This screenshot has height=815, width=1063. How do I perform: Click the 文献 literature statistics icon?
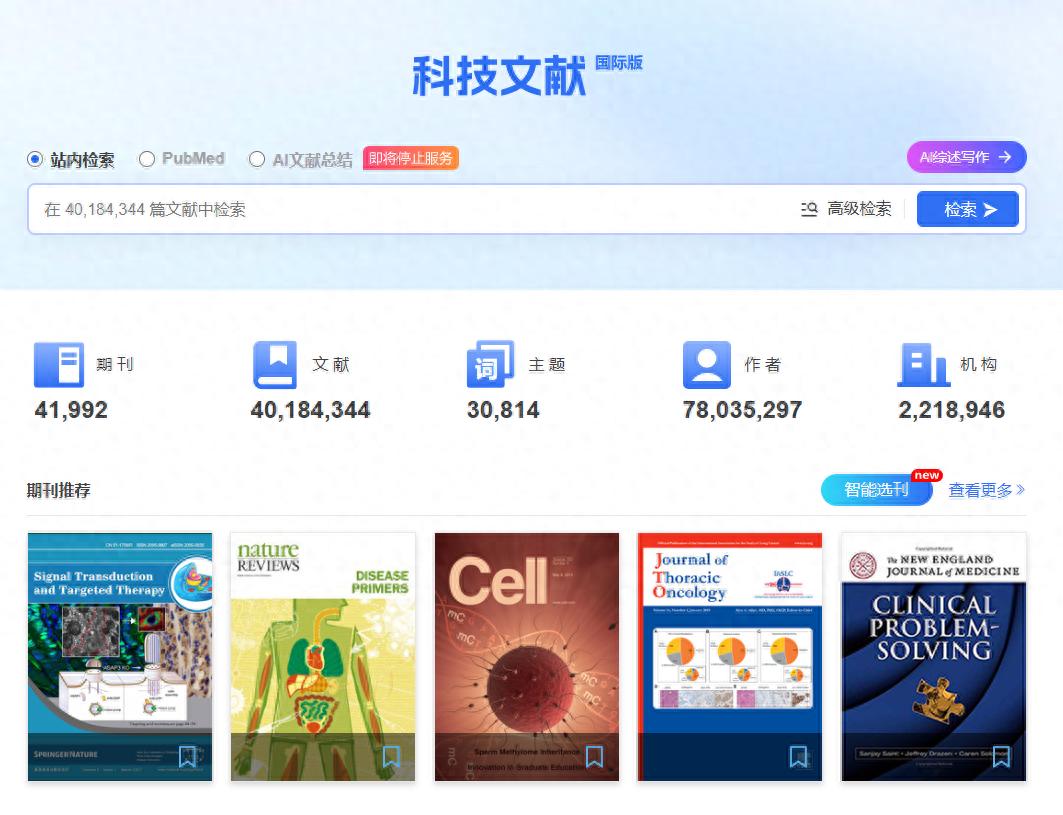pos(274,365)
